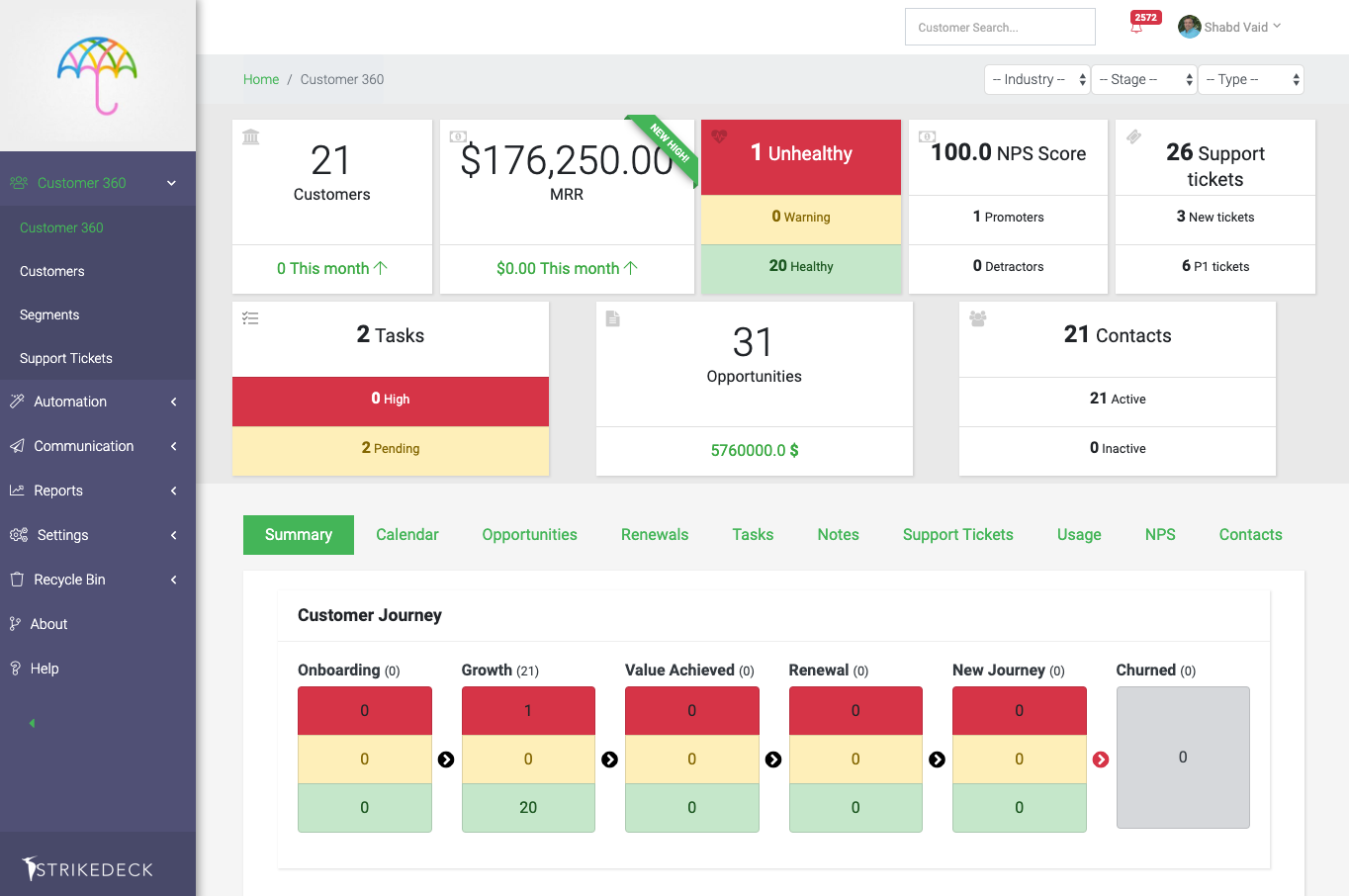Switch to the Calendar tab
The image size is (1349, 896).
[407, 535]
